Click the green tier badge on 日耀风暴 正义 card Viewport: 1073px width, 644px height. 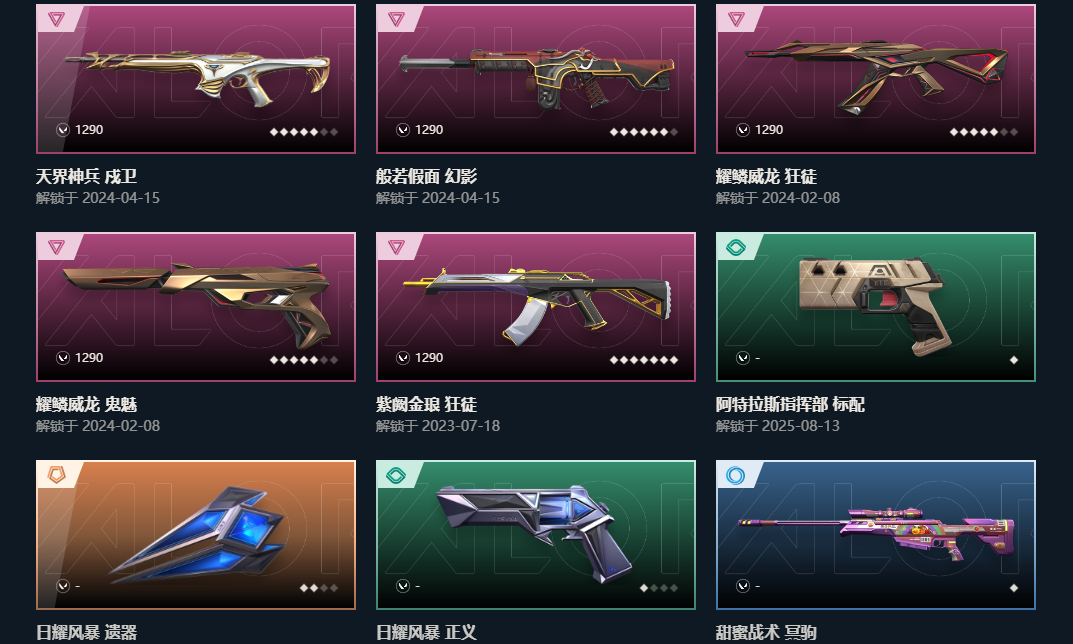[x=396, y=475]
